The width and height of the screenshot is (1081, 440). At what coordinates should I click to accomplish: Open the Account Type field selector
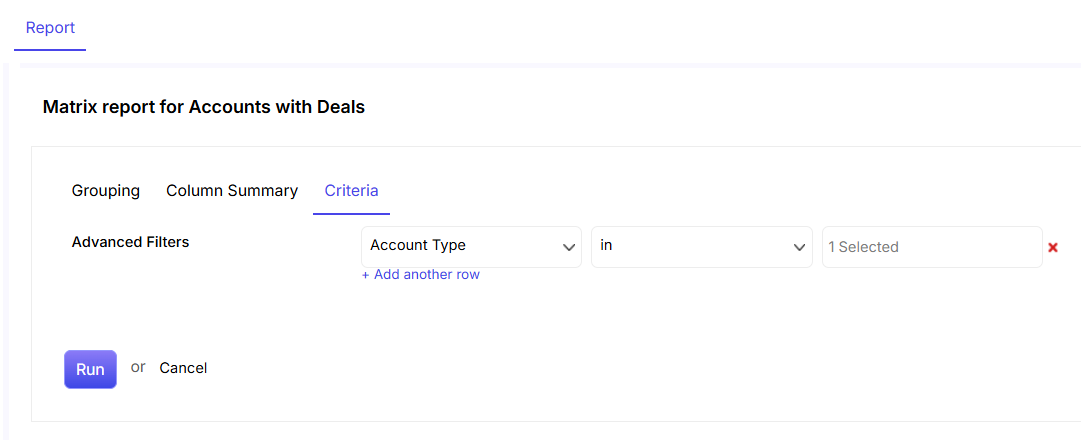pyautogui.click(x=472, y=247)
